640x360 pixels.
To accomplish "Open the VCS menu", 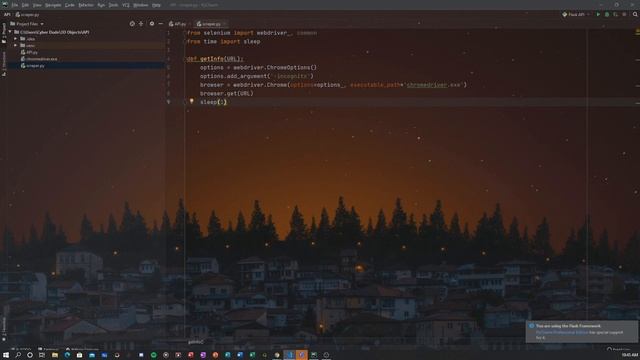I will pyautogui.click(x=126, y=5).
